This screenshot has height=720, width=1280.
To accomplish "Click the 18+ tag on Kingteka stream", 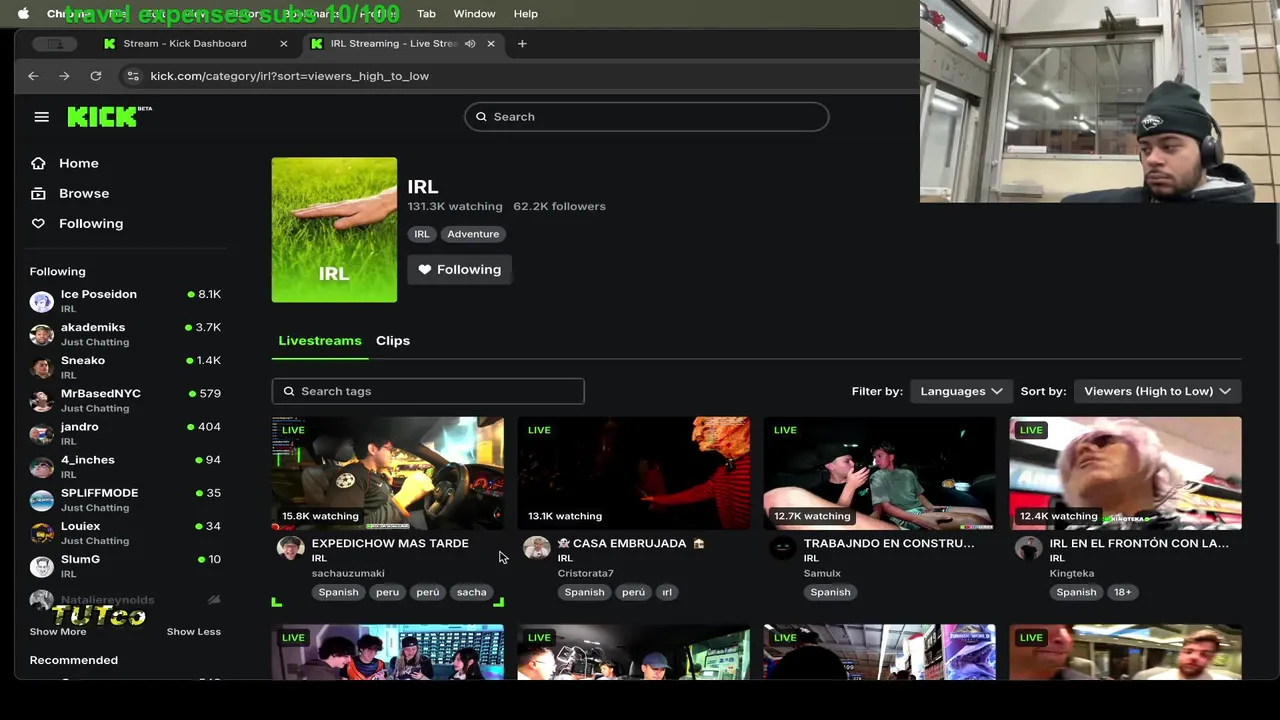I will pos(1123,592).
